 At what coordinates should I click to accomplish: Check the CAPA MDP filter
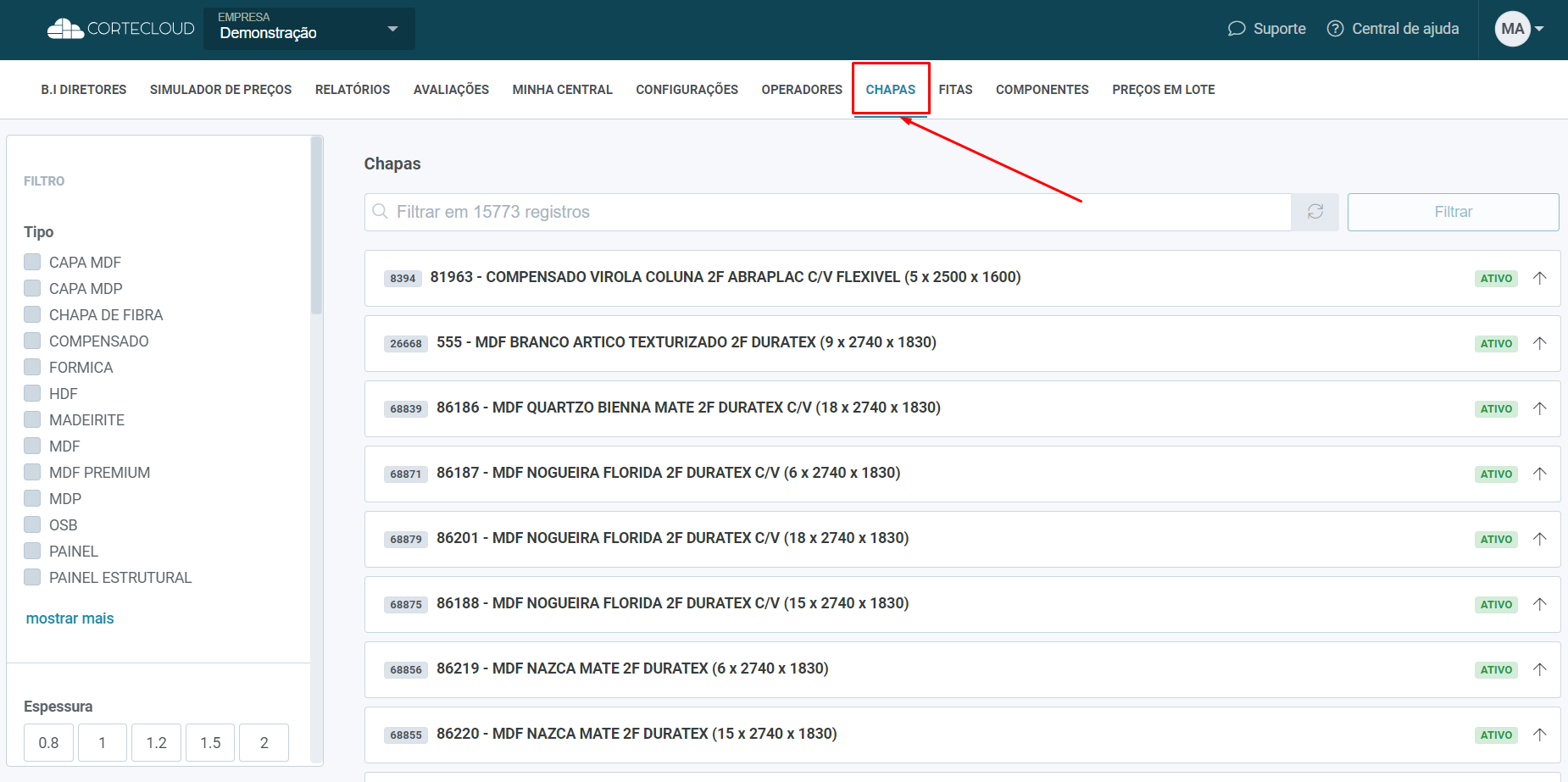click(x=32, y=288)
